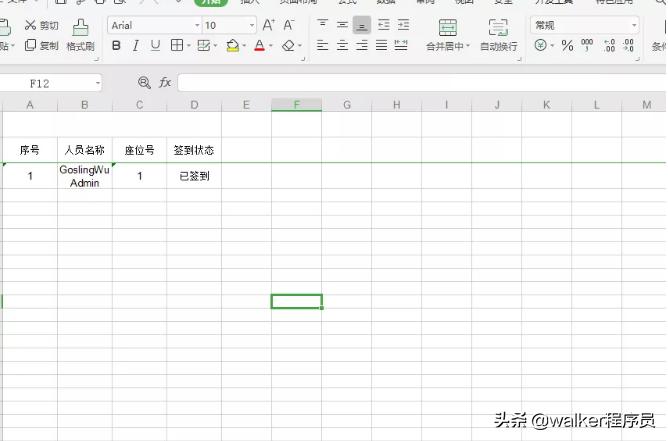Select the cell containing 座位号
This screenshot has height=441, width=668.
coord(139,150)
